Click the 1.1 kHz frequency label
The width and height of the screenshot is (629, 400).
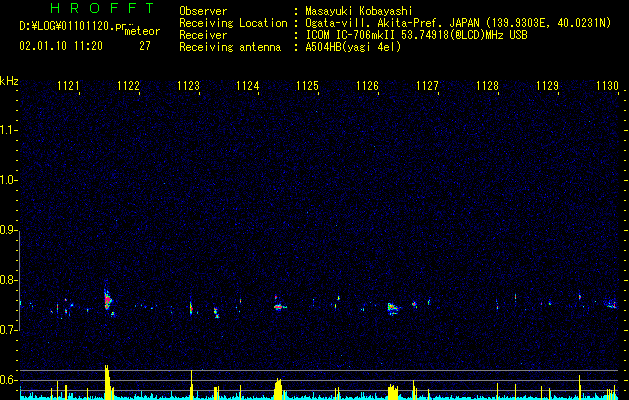pos(8,130)
